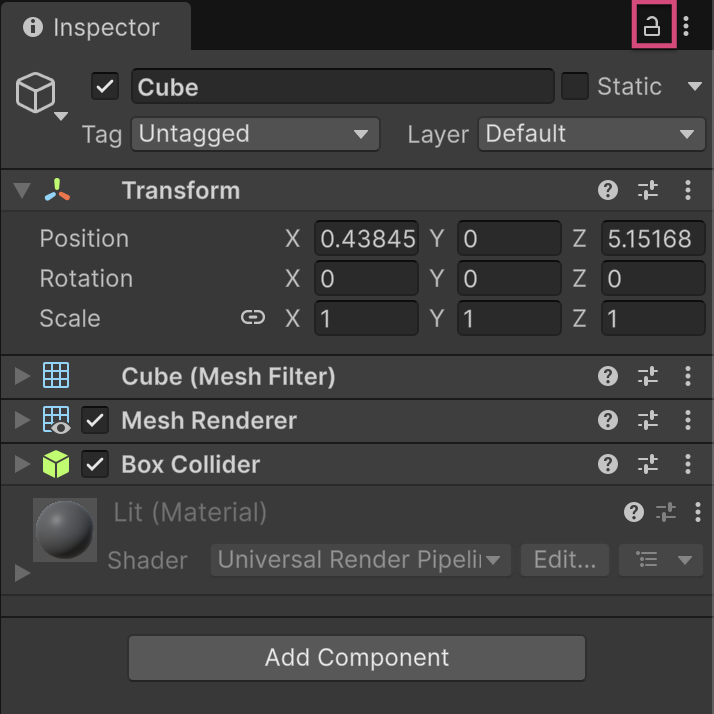The width and height of the screenshot is (714, 714).
Task: Open the Layer dropdown showing Default
Action: coord(591,134)
